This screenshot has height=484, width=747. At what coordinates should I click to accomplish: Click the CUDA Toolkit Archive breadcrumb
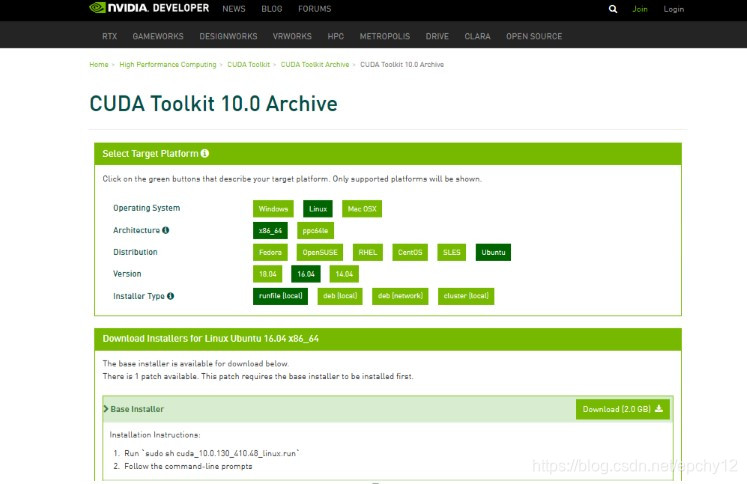(315, 64)
